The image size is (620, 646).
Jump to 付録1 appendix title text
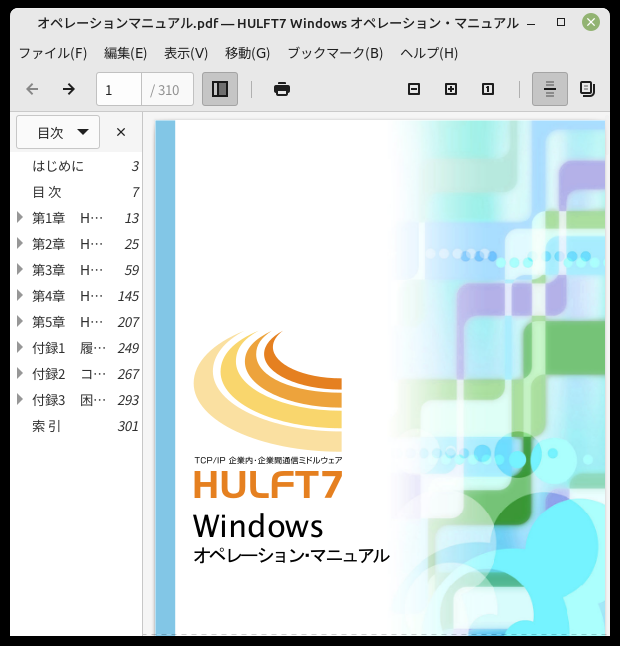[69, 348]
